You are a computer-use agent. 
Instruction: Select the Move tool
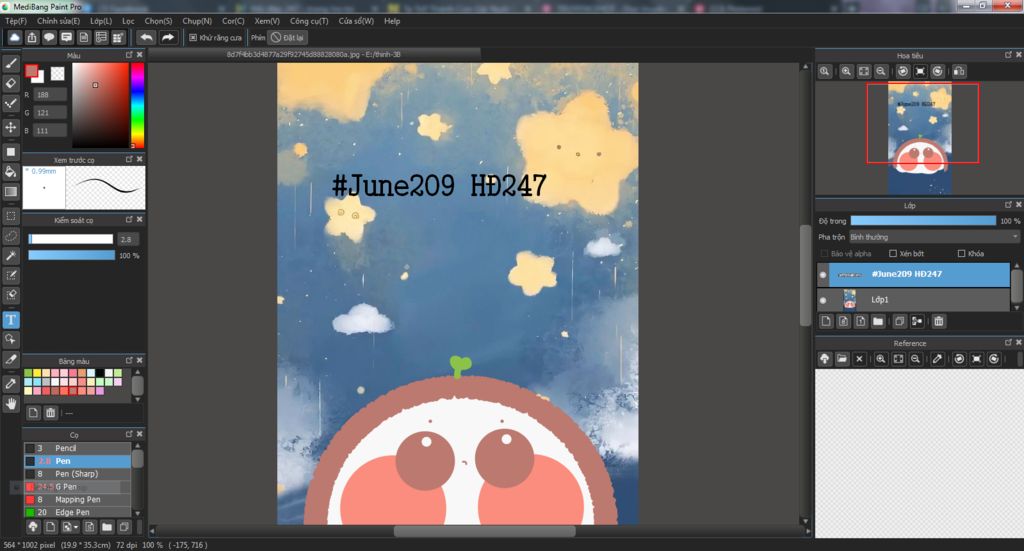(10, 127)
